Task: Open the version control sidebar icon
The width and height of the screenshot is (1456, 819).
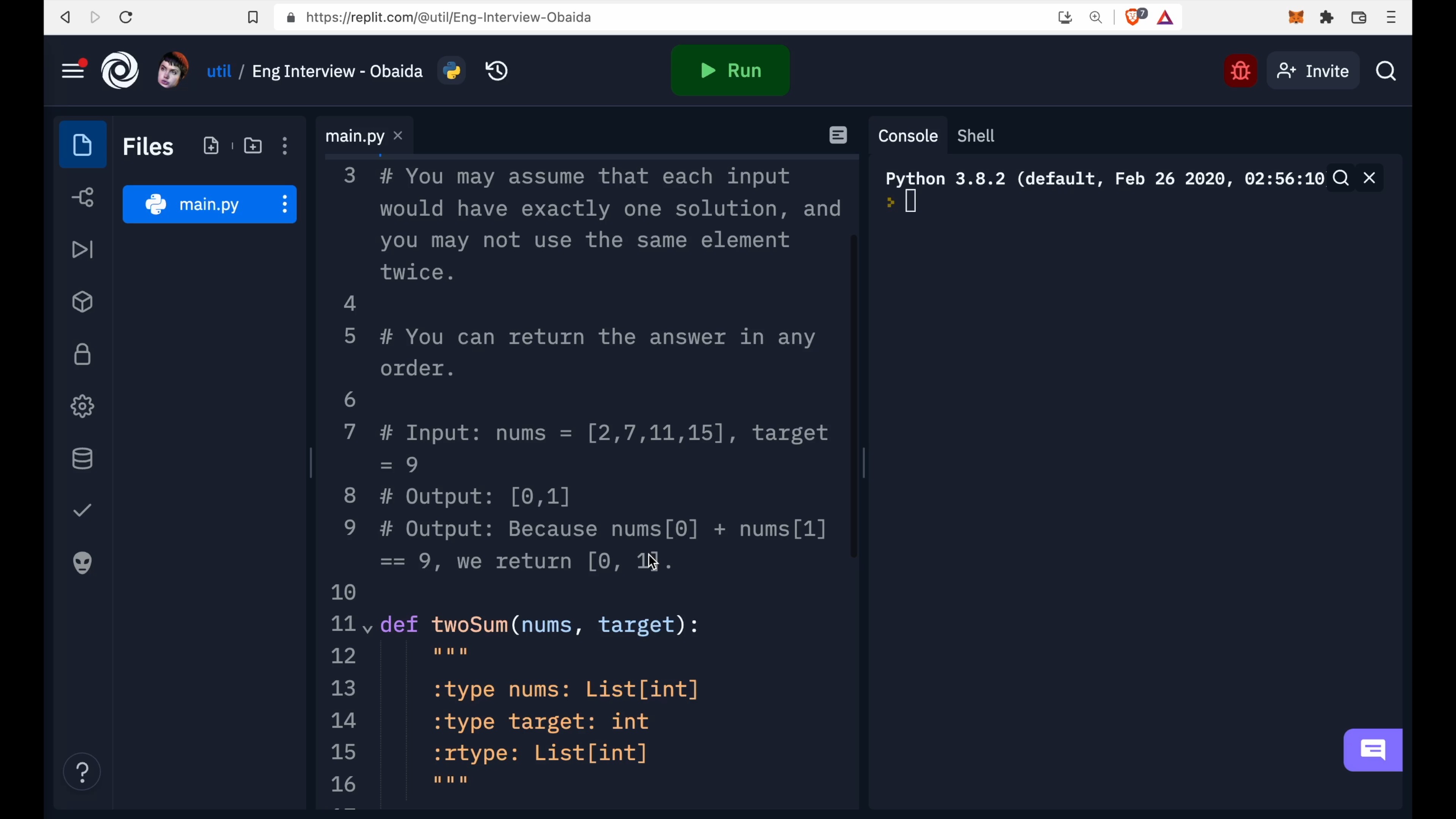Action: point(83,197)
